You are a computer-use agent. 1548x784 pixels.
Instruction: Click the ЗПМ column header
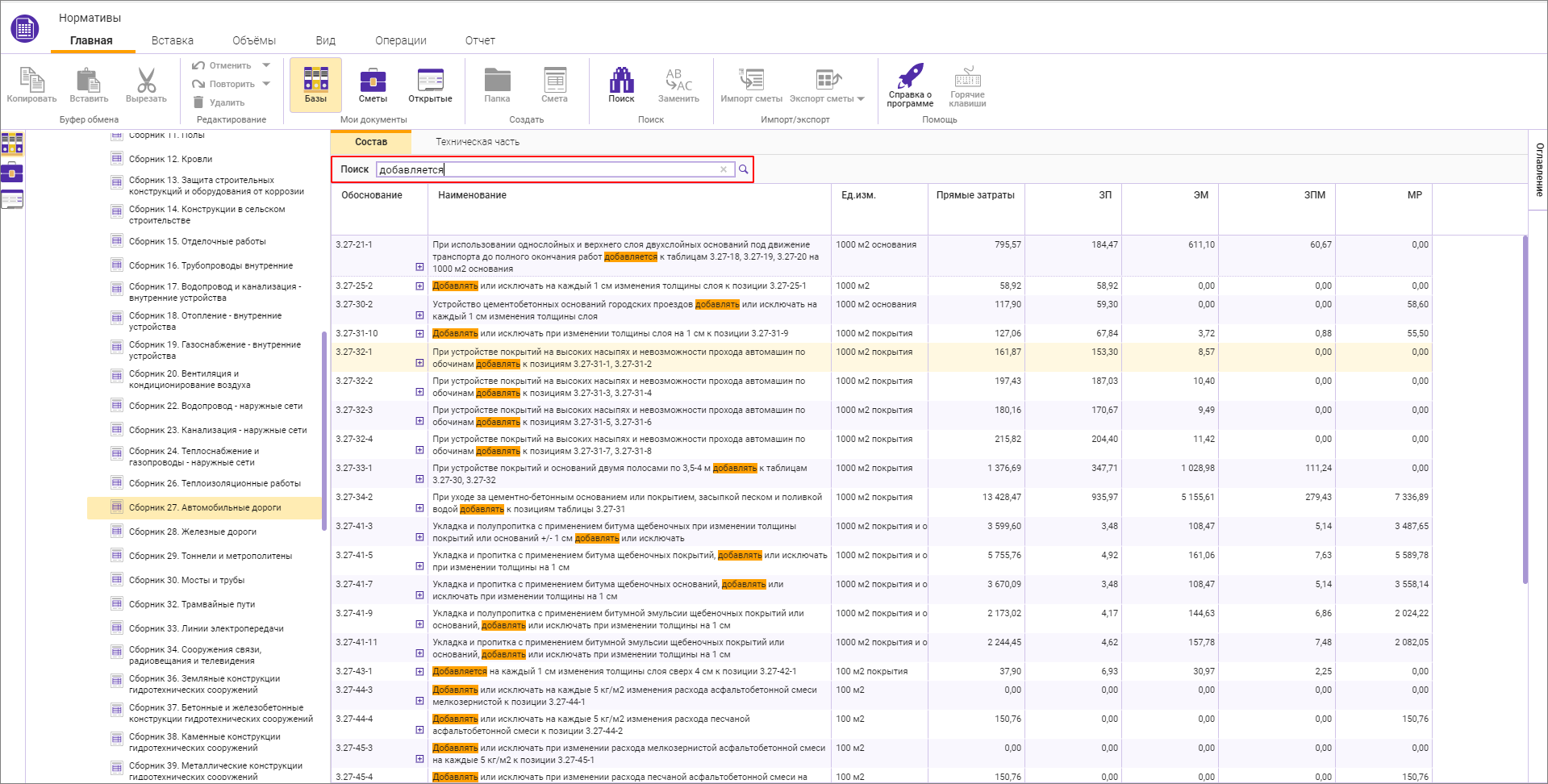[1314, 195]
